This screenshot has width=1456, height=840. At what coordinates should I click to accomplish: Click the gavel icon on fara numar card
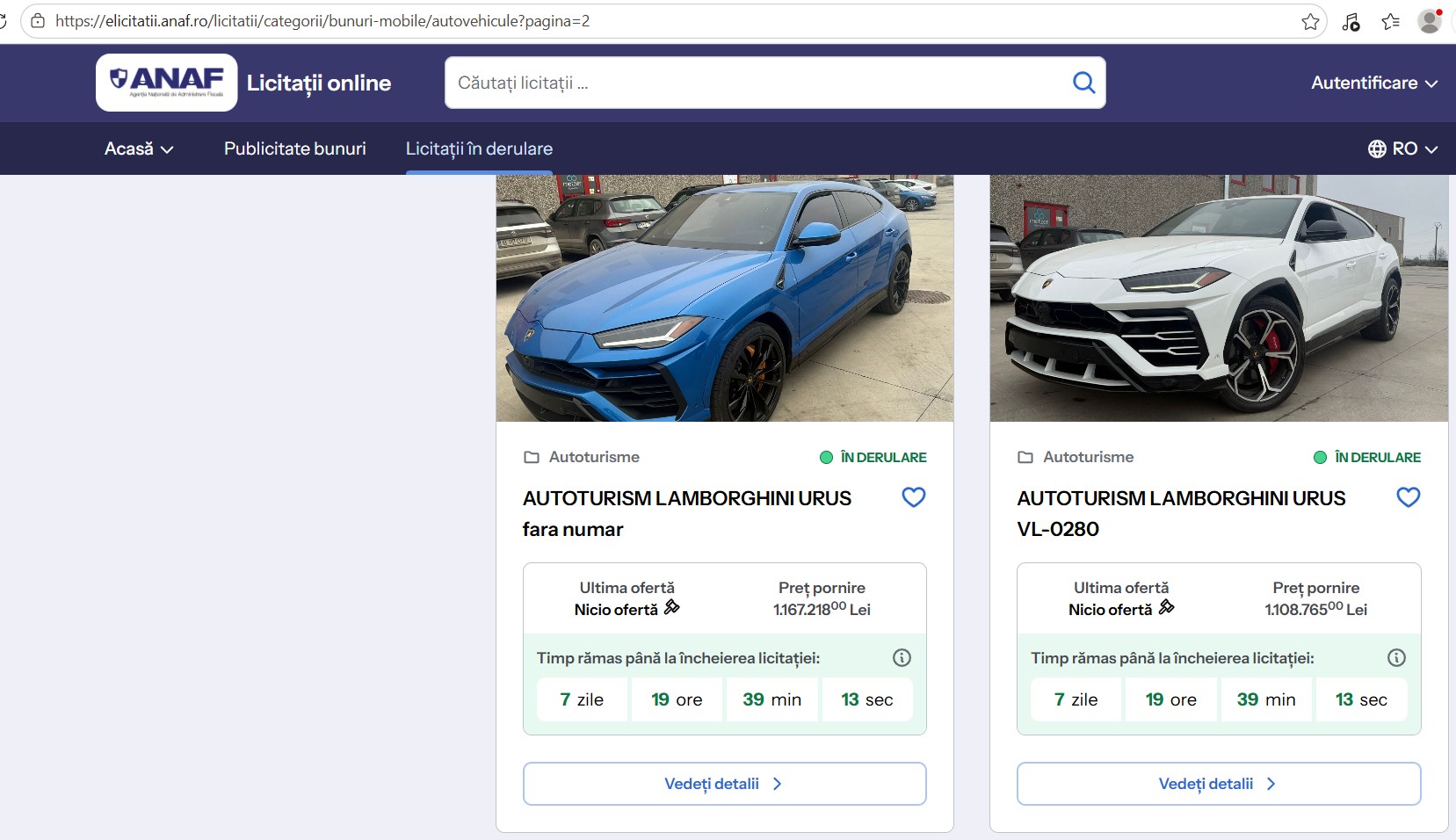pyautogui.click(x=672, y=607)
